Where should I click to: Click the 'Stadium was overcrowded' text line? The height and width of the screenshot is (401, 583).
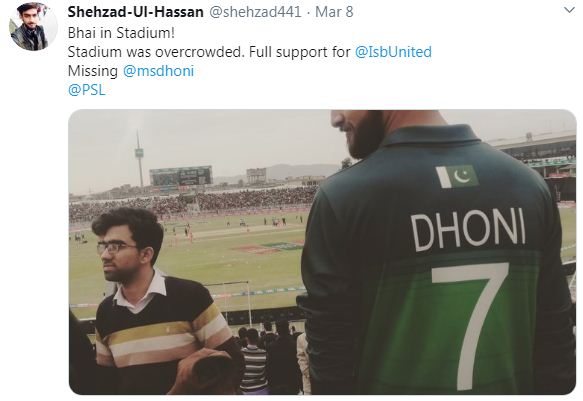coord(156,52)
